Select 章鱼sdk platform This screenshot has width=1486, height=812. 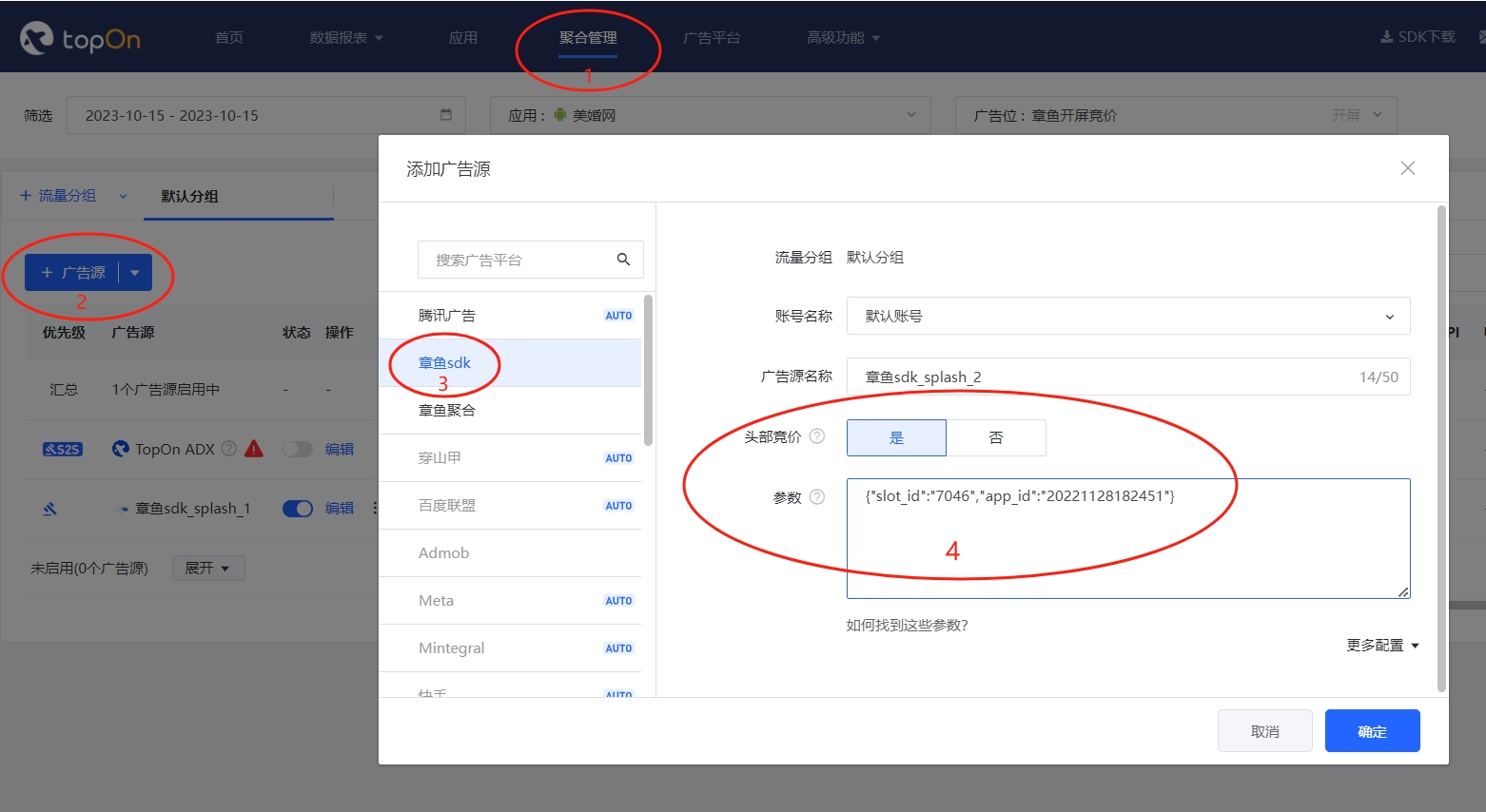[511, 363]
